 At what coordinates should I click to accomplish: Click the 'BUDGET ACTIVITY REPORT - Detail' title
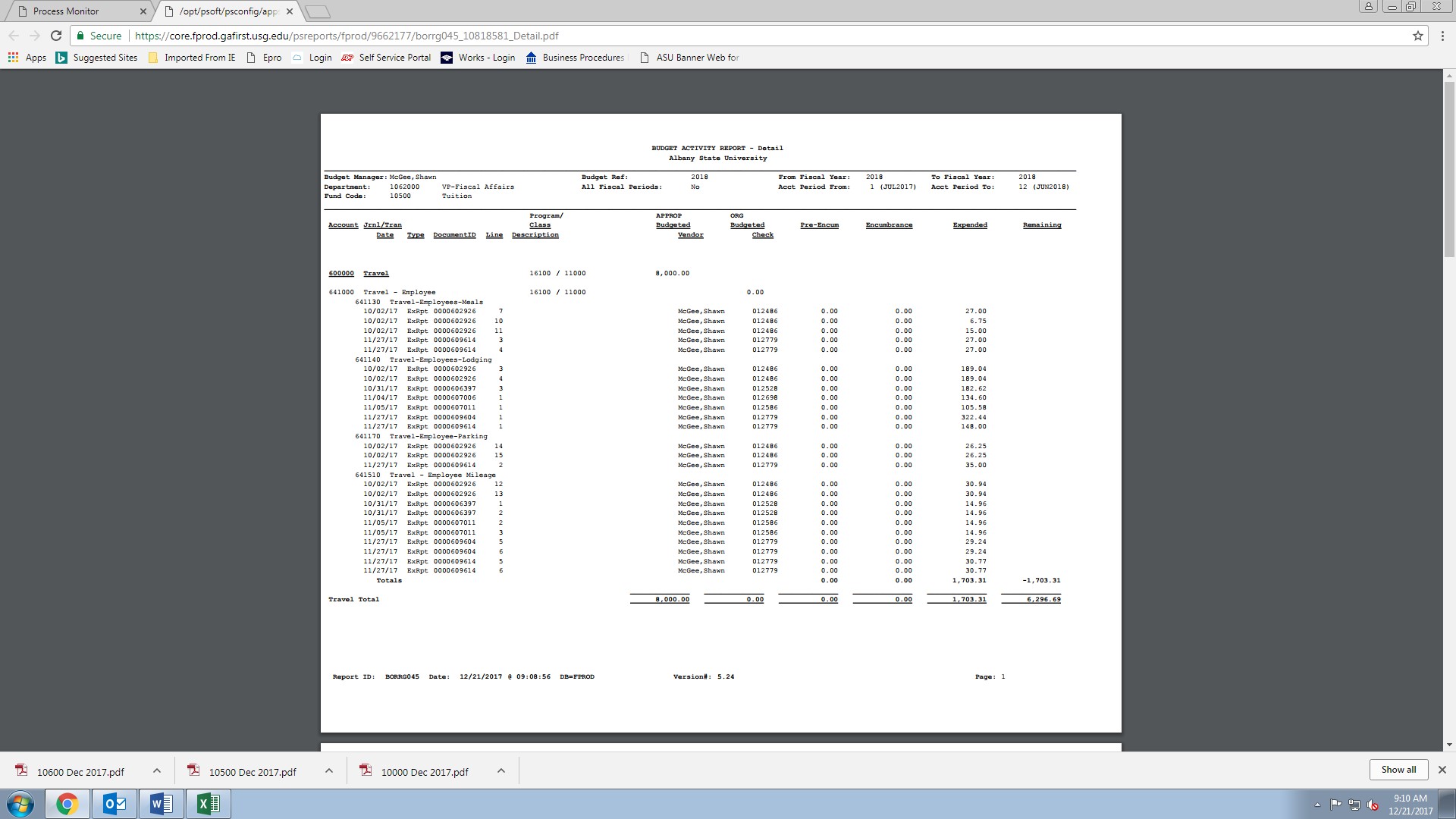(x=717, y=148)
